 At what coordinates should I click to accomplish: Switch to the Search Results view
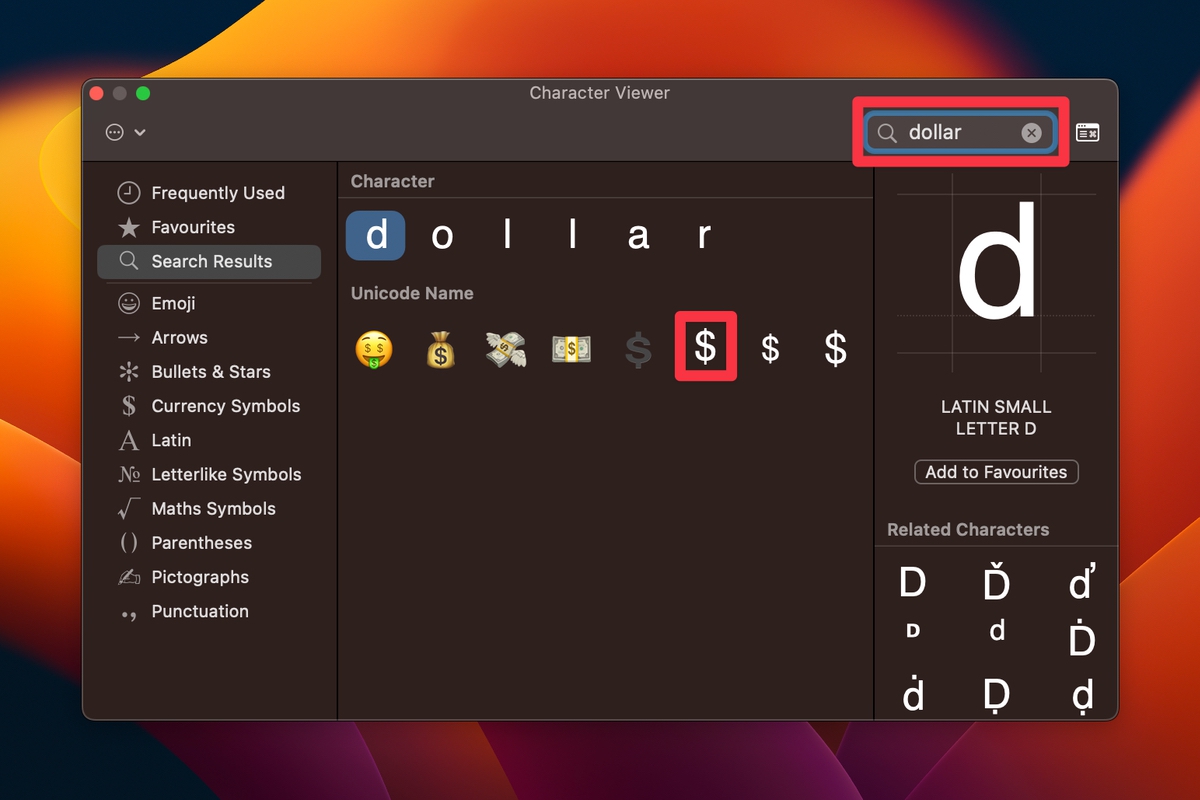coord(209,261)
